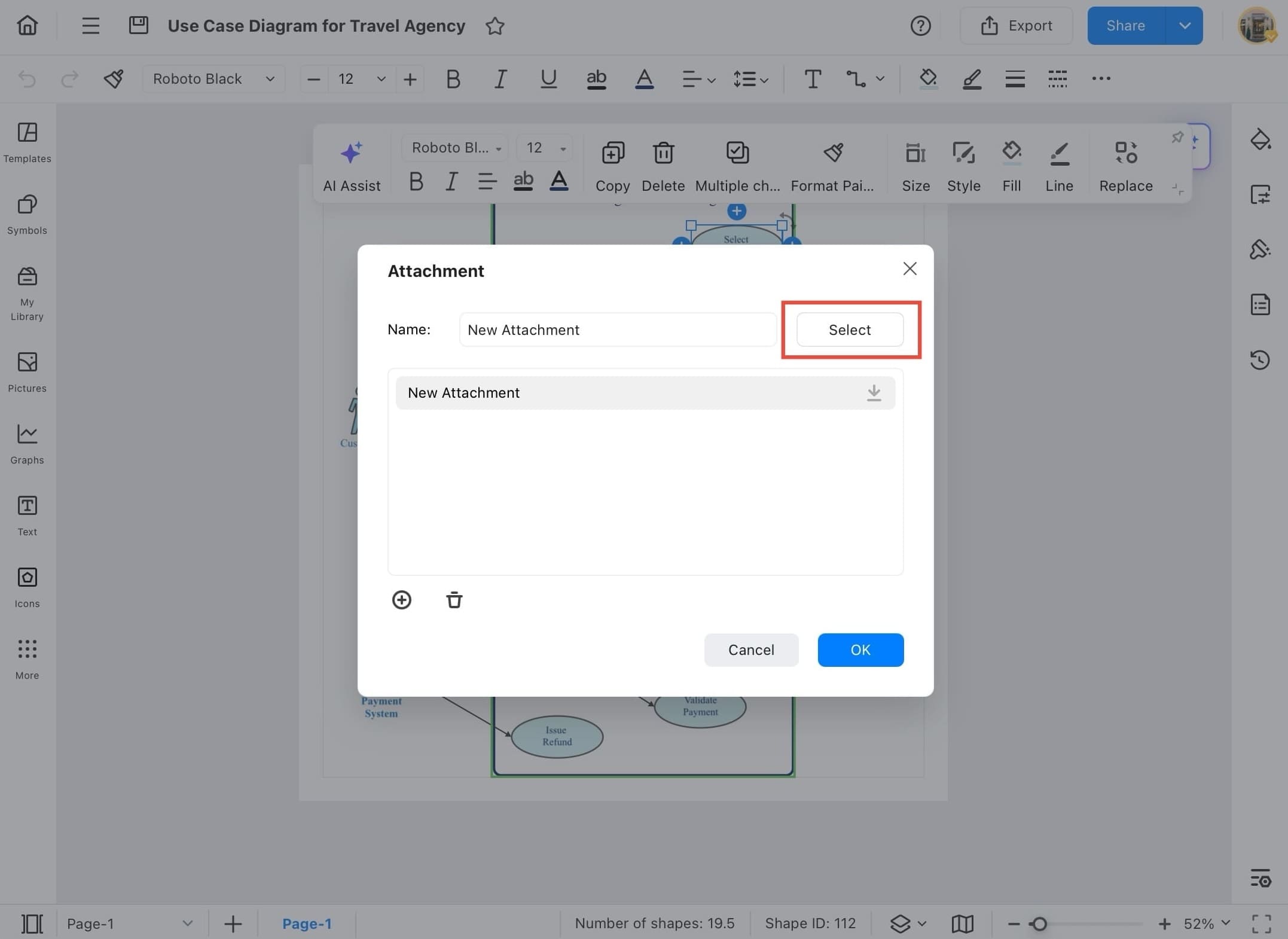Switch to the Page-1 tab

click(307, 923)
